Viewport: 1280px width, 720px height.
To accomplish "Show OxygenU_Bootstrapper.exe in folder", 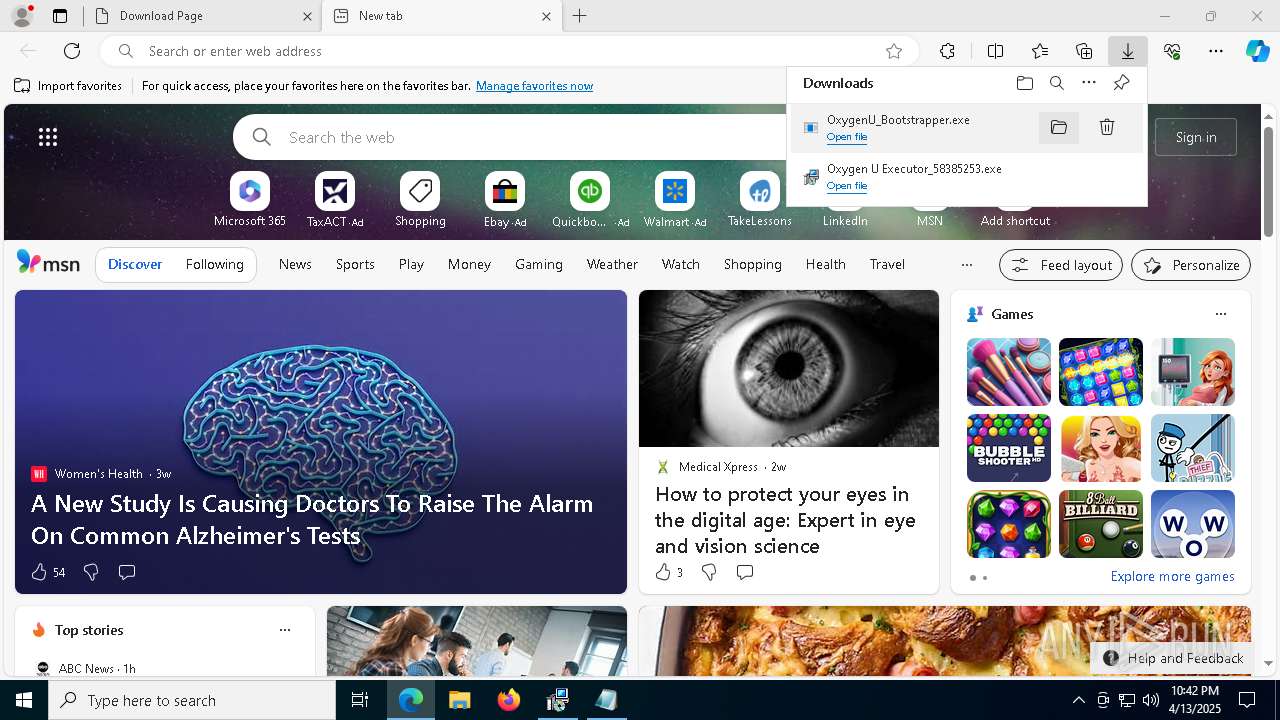I will click(x=1059, y=127).
